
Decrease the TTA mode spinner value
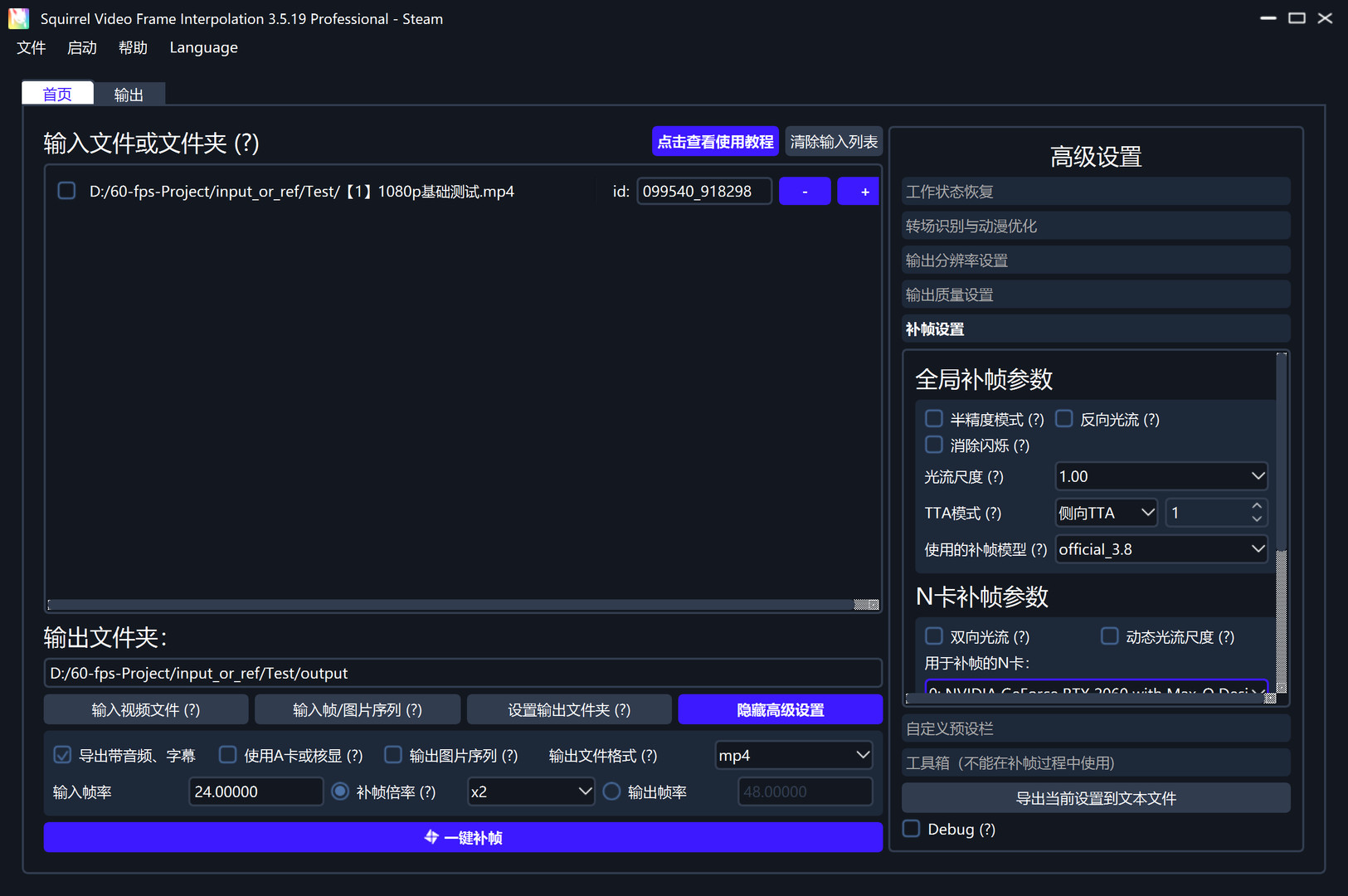tap(1257, 519)
